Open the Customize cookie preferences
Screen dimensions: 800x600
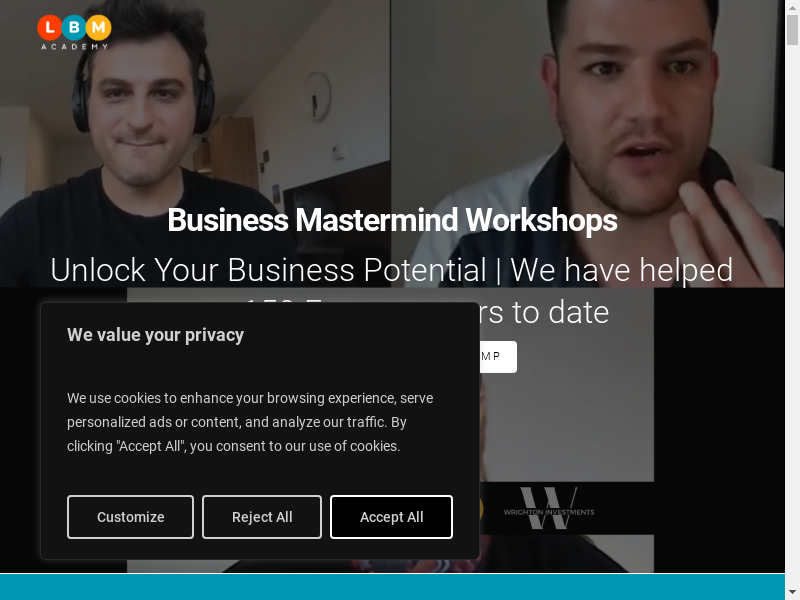(x=131, y=517)
